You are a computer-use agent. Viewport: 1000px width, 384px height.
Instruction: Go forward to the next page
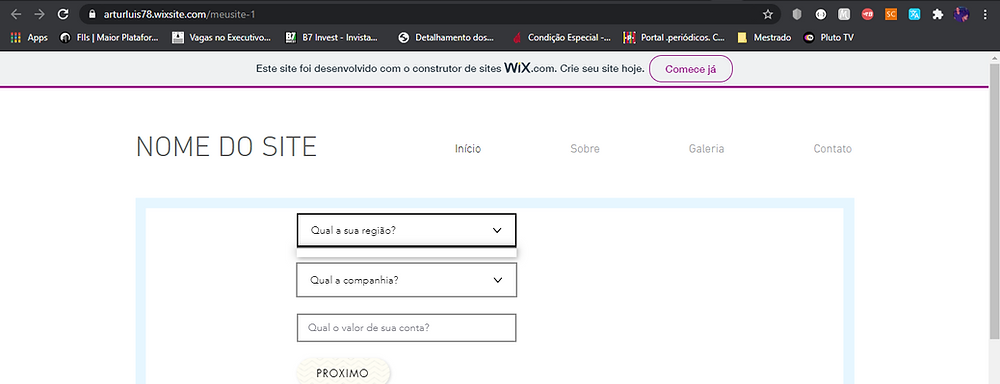[40, 14]
